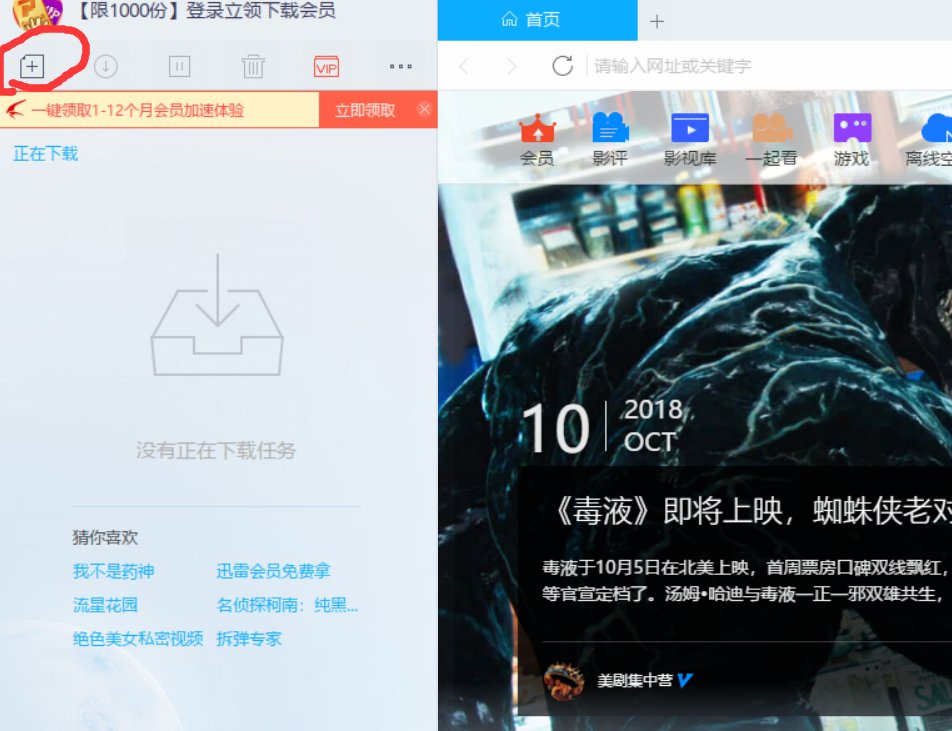Image resolution: width=952 pixels, height=731 pixels.
Task: Open the 影评 movie reviews section
Action: pyautogui.click(x=612, y=140)
